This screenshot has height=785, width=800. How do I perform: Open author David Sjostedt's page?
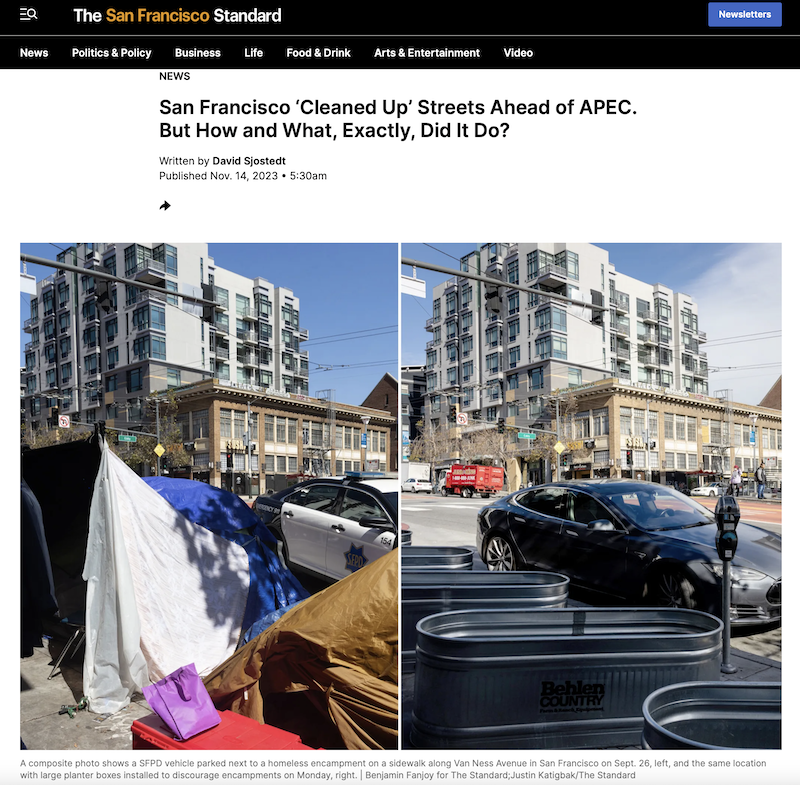[x=248, y=161]
